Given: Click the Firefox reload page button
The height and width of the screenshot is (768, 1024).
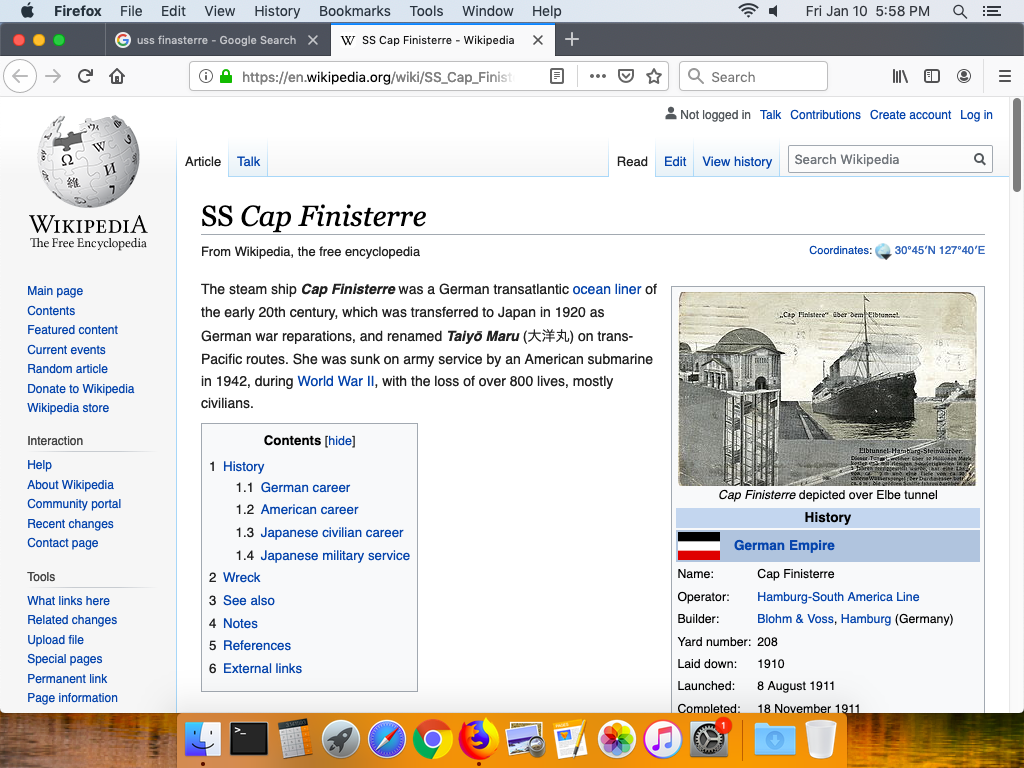Looking at the screenshot, I should pyautogui.click(x=86, y=77).
